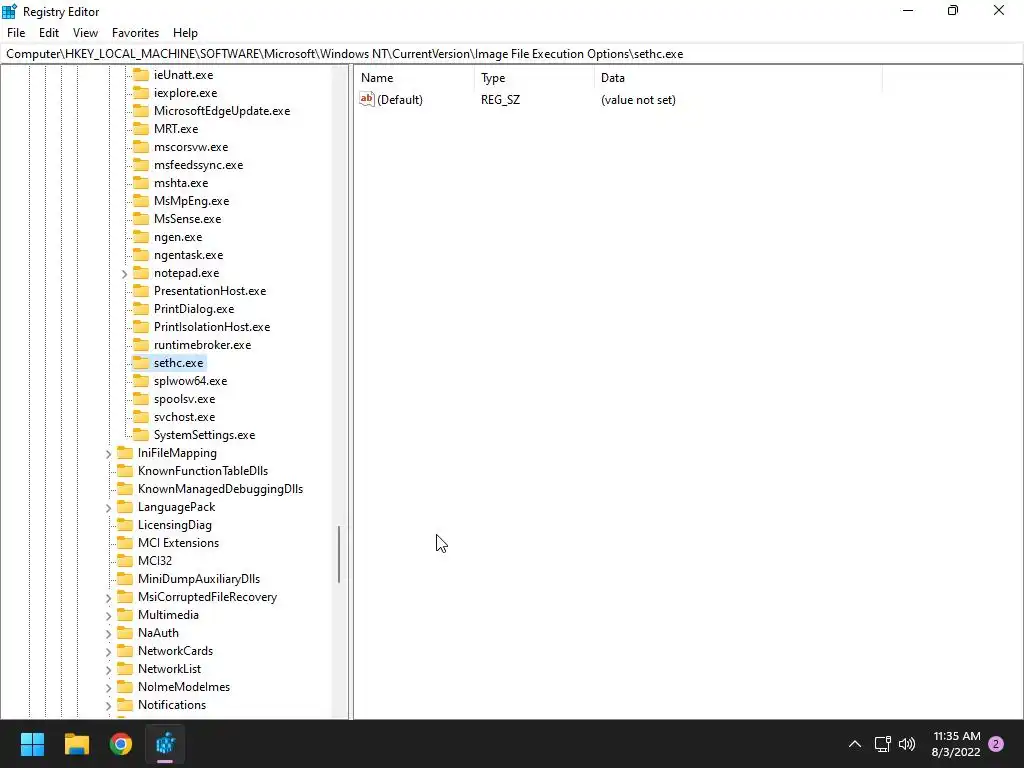Screen dimensions: 1024x768
Task: Select the MRT.exe folder icon
Action: click(x=141, y=129)
